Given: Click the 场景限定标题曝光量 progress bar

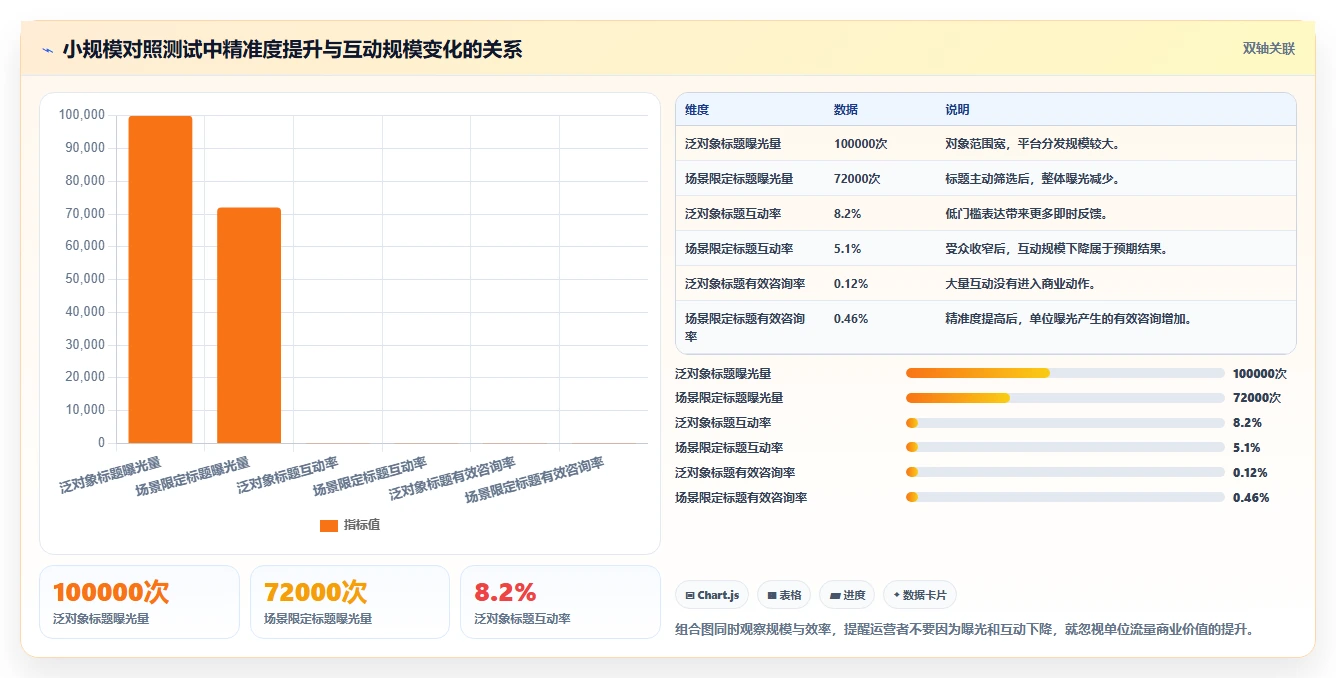Looking at the screenshot, I should 1065,398.
